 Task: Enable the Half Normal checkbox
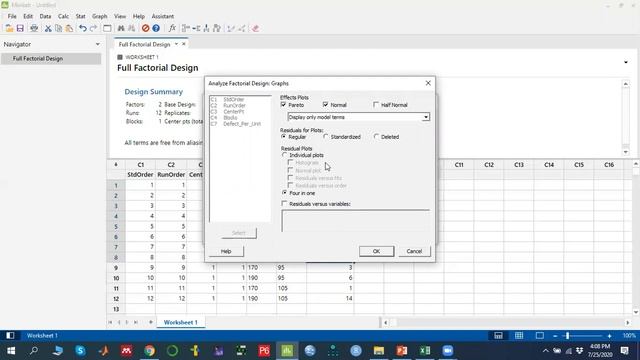tap(376, 105)
